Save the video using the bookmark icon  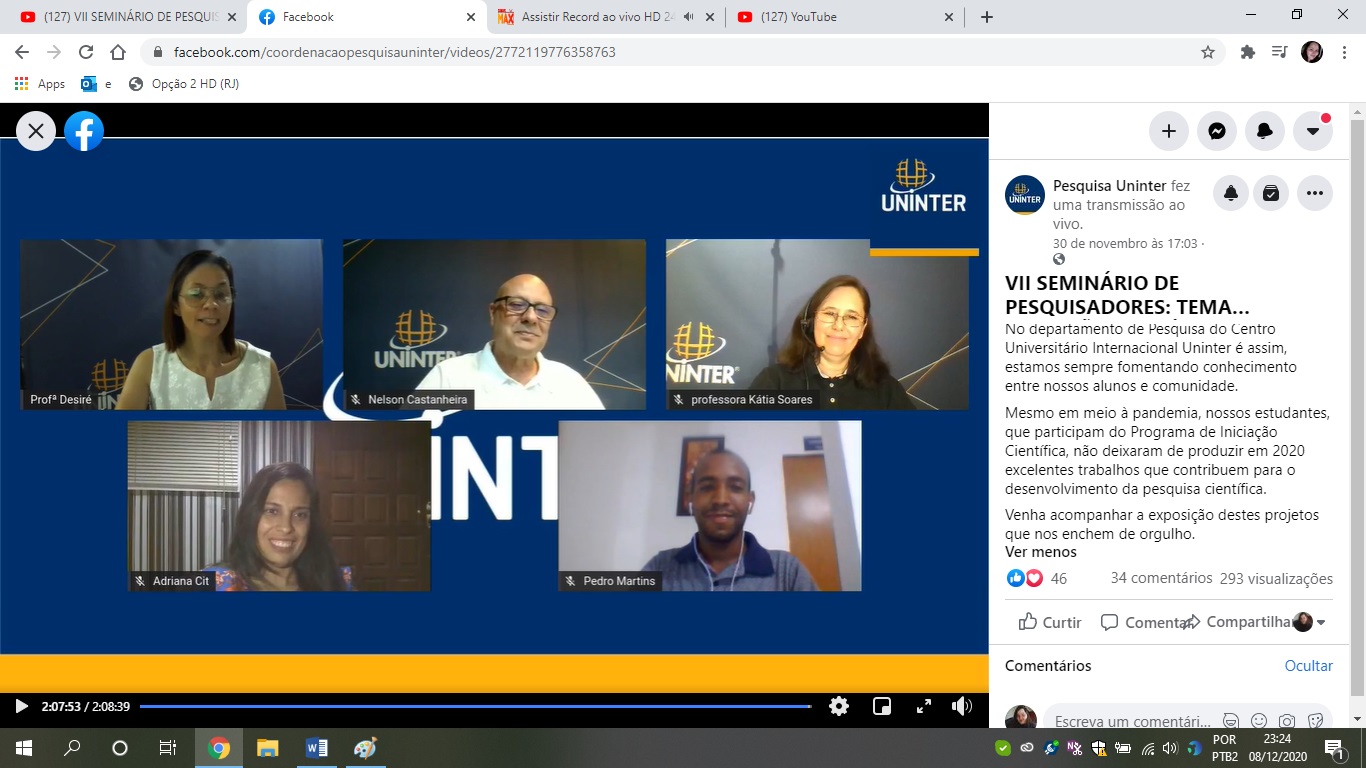pyautogui.click(x=1271, y=193)
